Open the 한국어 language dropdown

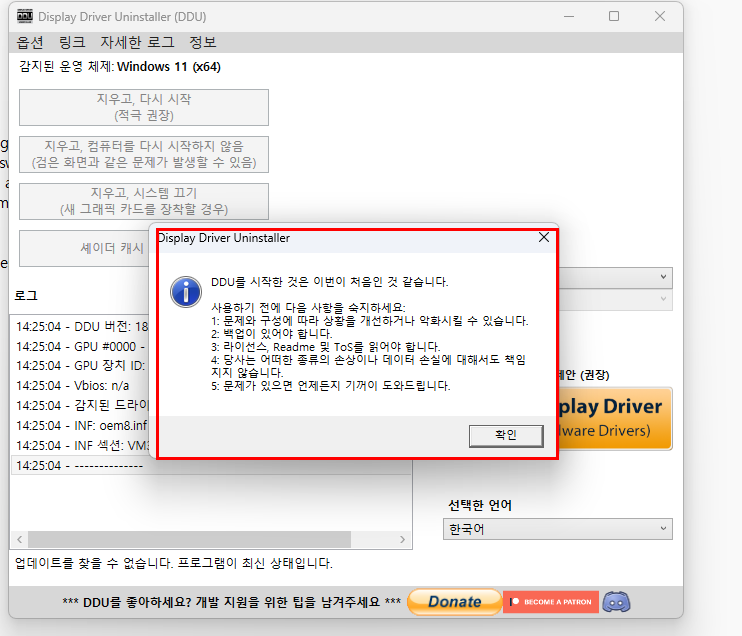coord(557,529)
